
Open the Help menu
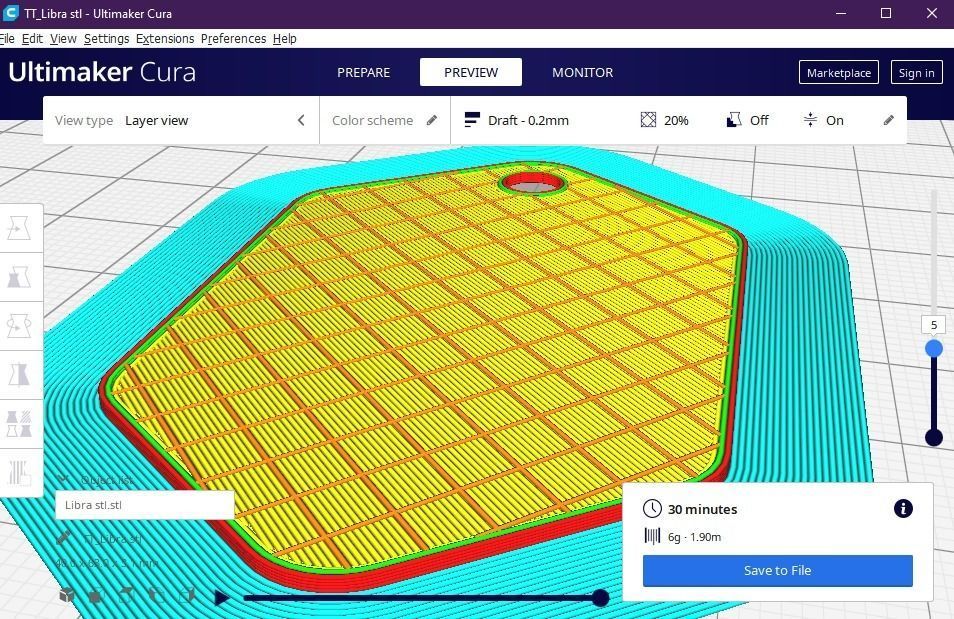(x=285, y=38)
